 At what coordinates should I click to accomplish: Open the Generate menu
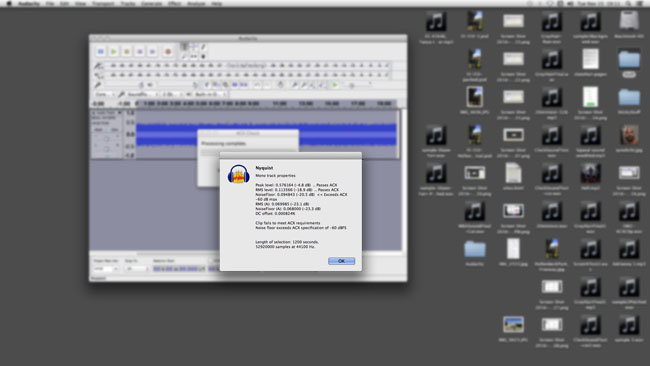pyautogui.click(x=152, y=3)
